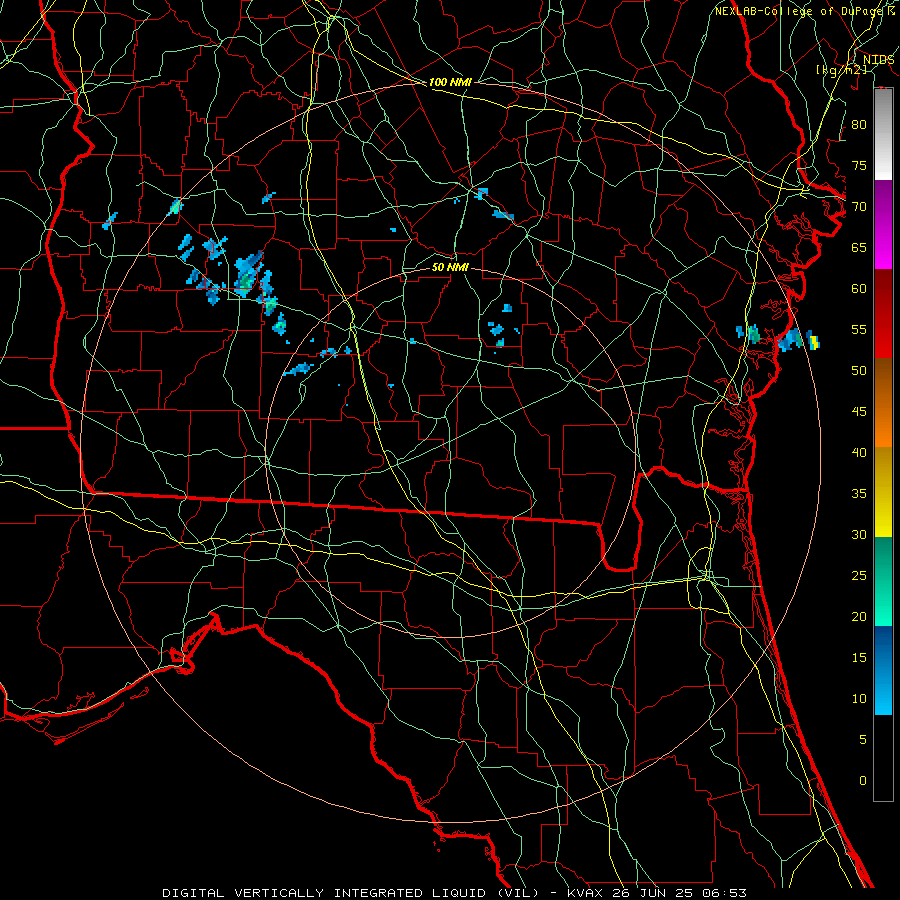Click the scale value '80'

tap(859, 125)
